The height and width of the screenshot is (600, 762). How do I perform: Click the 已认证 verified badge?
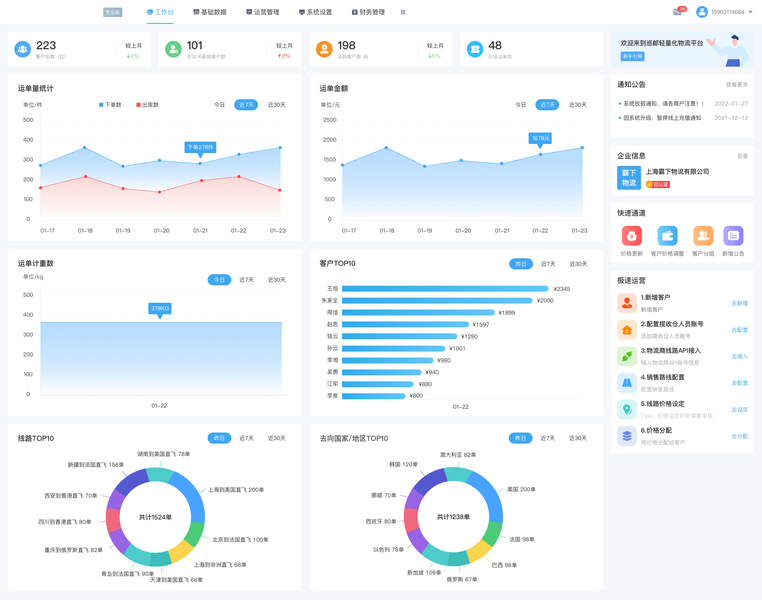pos(658,185)
